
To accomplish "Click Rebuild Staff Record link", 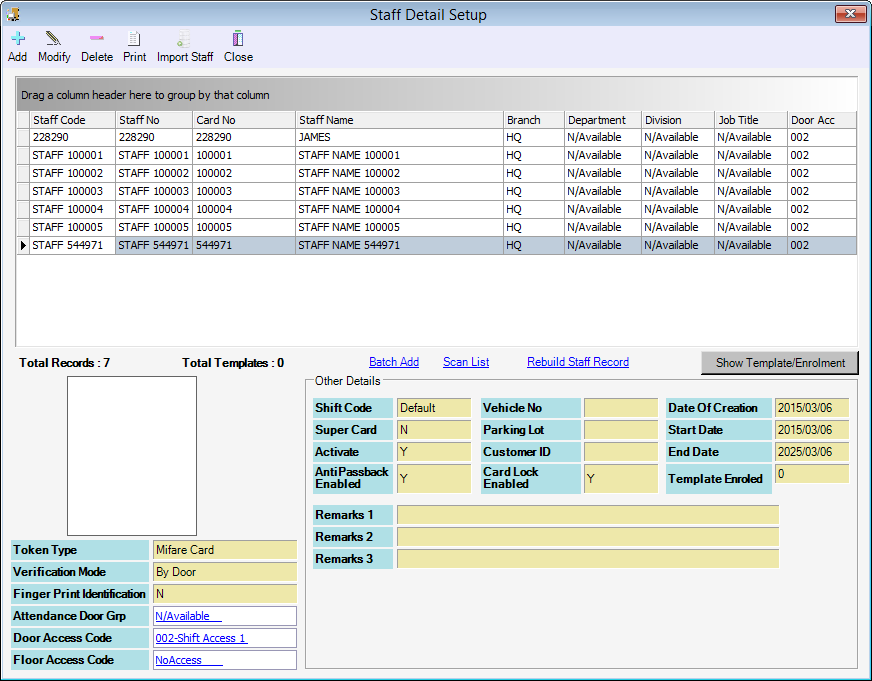I will click(x=577, y=362).
